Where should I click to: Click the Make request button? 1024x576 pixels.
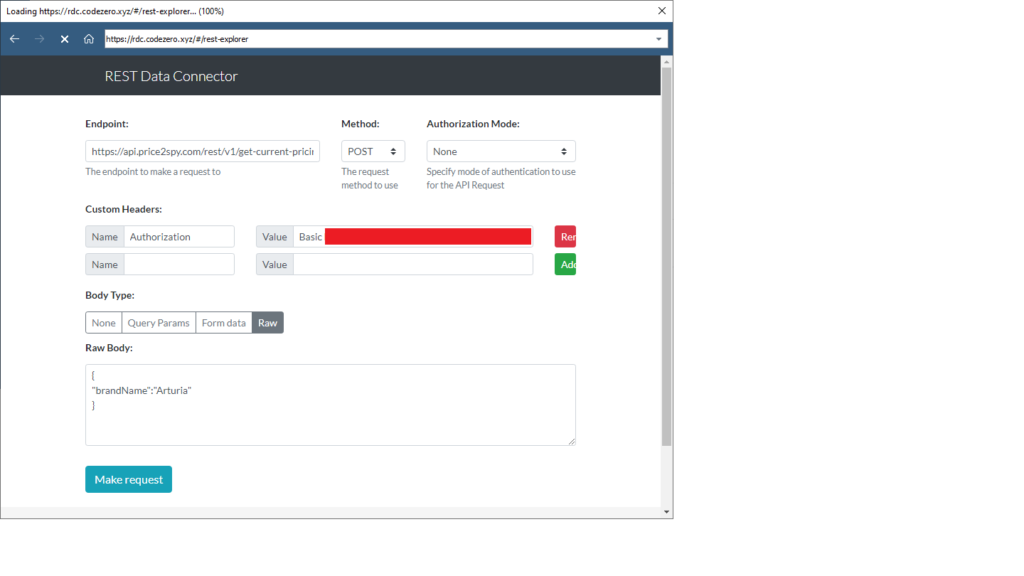(129, 479)
